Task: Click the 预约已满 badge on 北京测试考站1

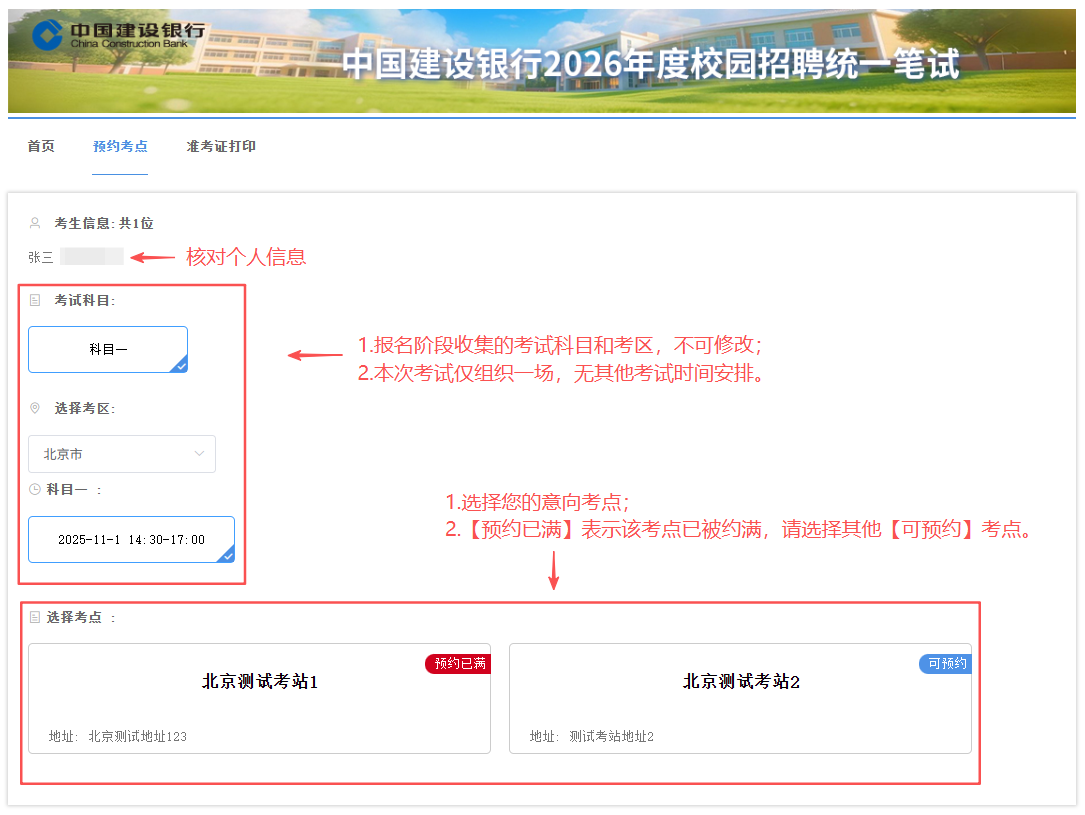Action: click(x=457, y=663)
